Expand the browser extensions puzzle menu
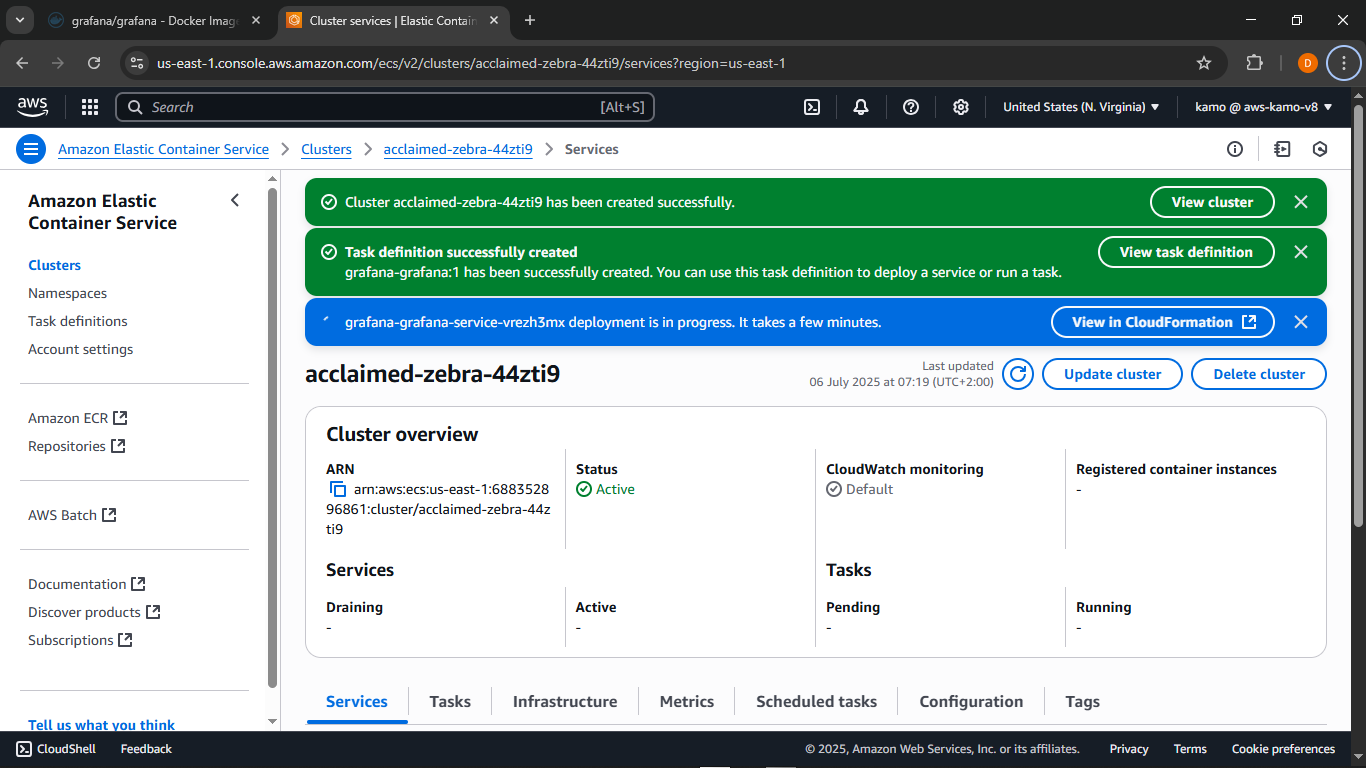 point(1254,62)
